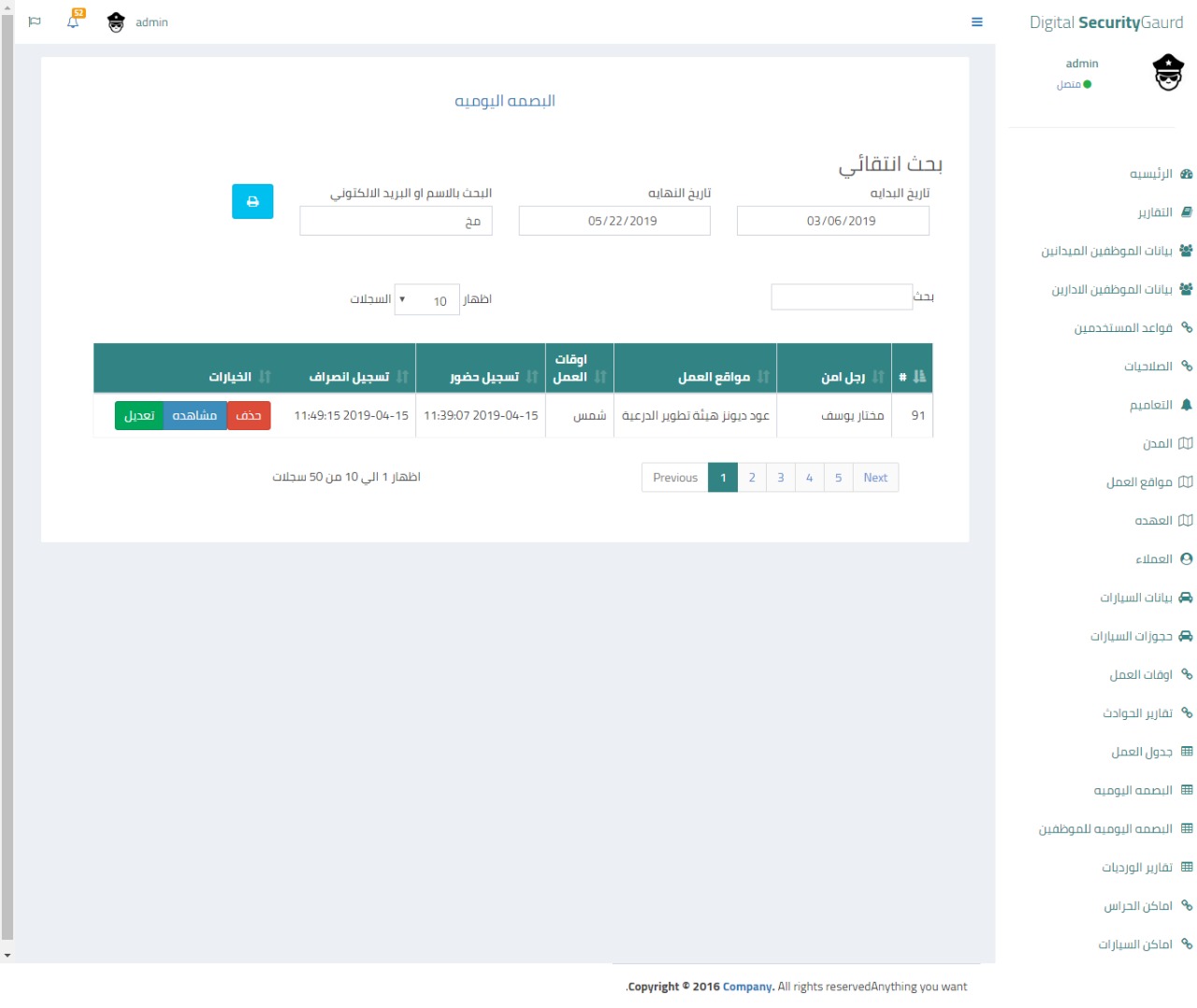Toggle the hamburger sidebar menu icon
Viewport: 1197px width, 1008px height.
pos(976,22)
